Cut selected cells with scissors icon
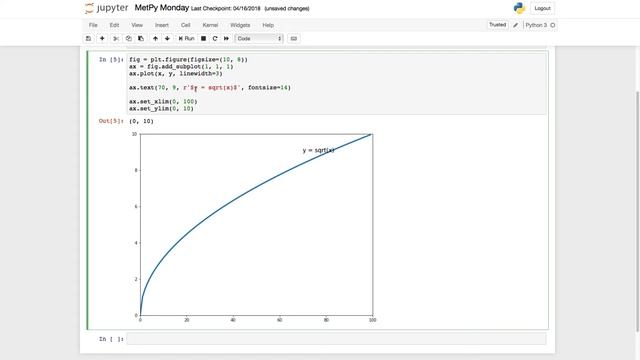Screen dimensions: 640x360 [116, 38]
